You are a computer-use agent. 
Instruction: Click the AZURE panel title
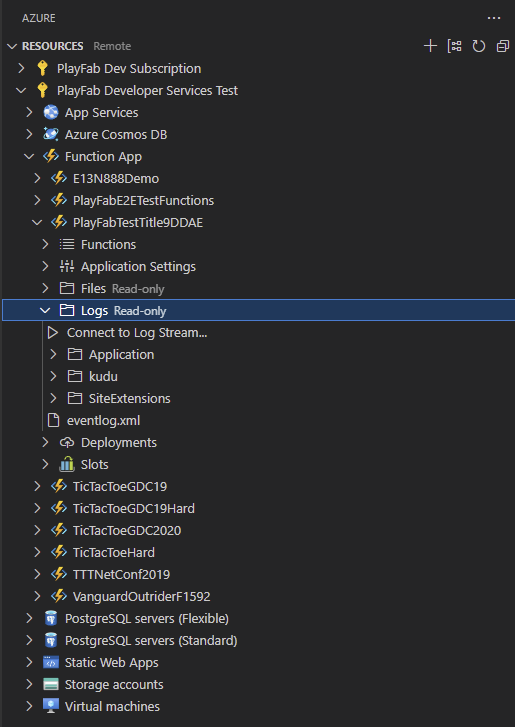click(38, 18)
